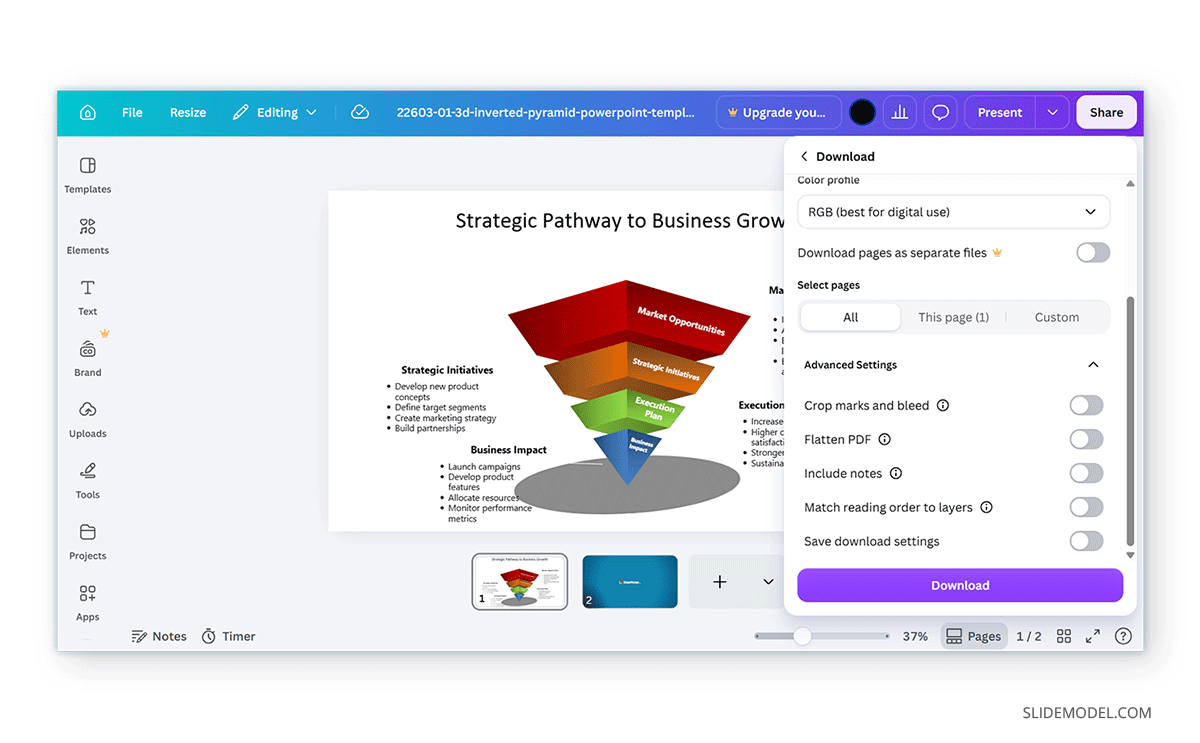Toggle Match reading order to layers

click(1086, 507)
